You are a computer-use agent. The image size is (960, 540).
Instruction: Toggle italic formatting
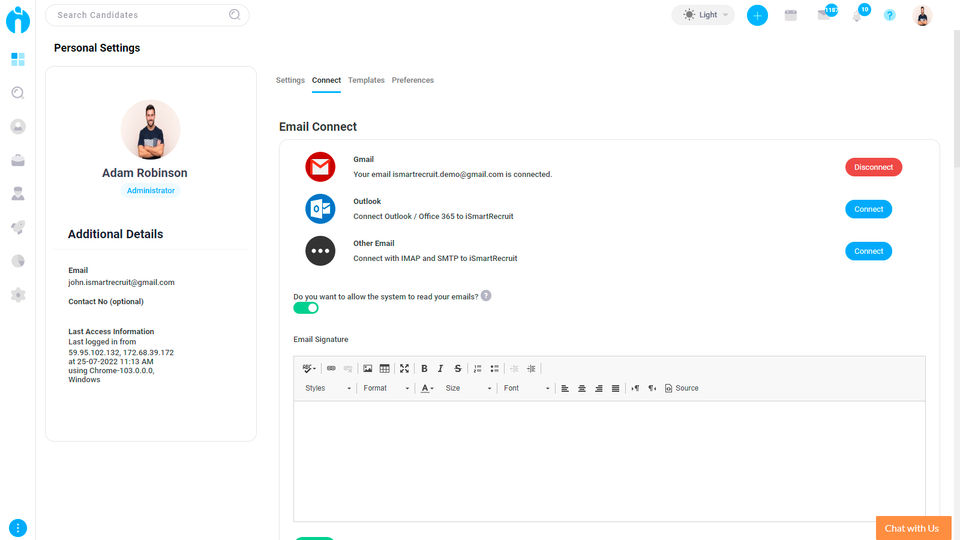pyautogui.click(x=440, y=369)
